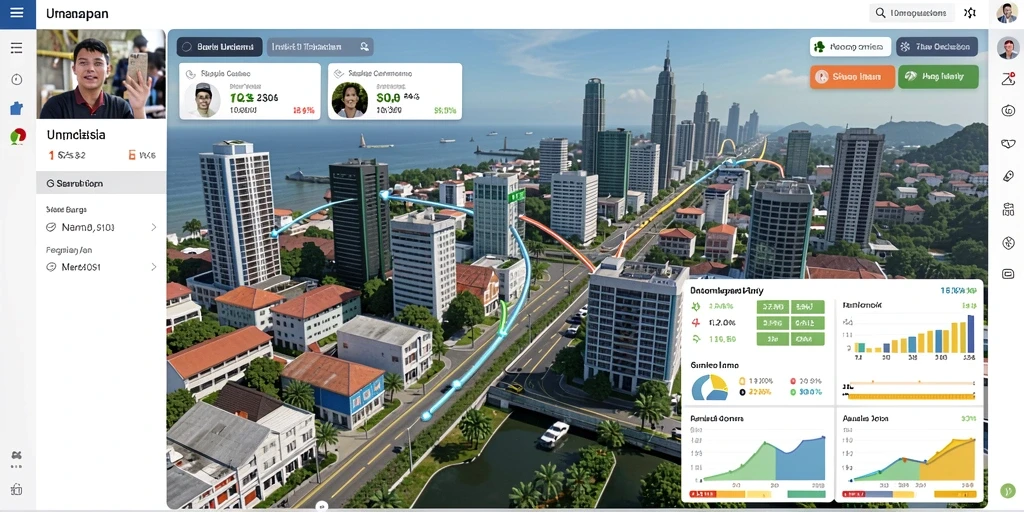This screenshot has height=512, width=1024.
Task: Toggle the black legend marker beside pie chart
Action: coord(742,392)
